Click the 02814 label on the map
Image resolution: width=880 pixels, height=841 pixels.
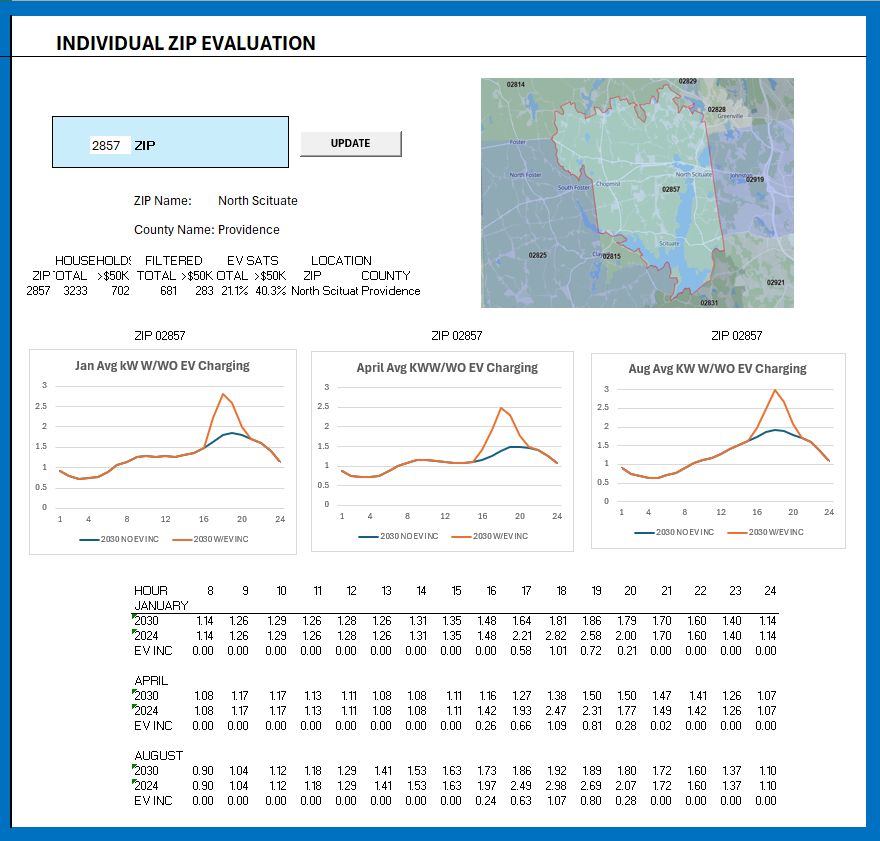515,85
